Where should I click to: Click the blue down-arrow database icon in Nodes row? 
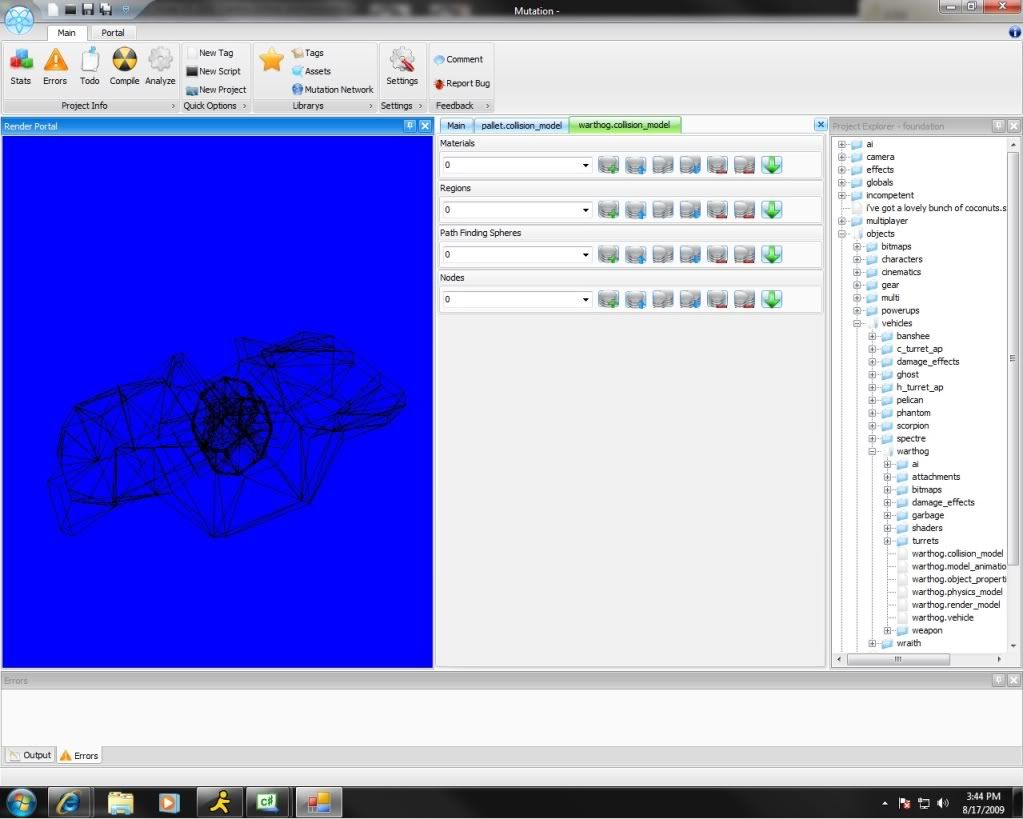tap(690, 300)
